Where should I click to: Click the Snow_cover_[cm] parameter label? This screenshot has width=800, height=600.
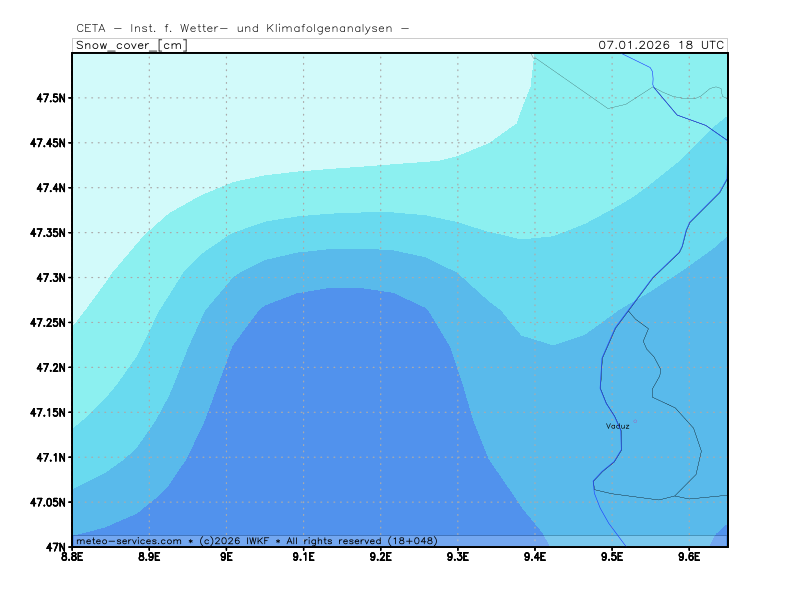(131, 45)
